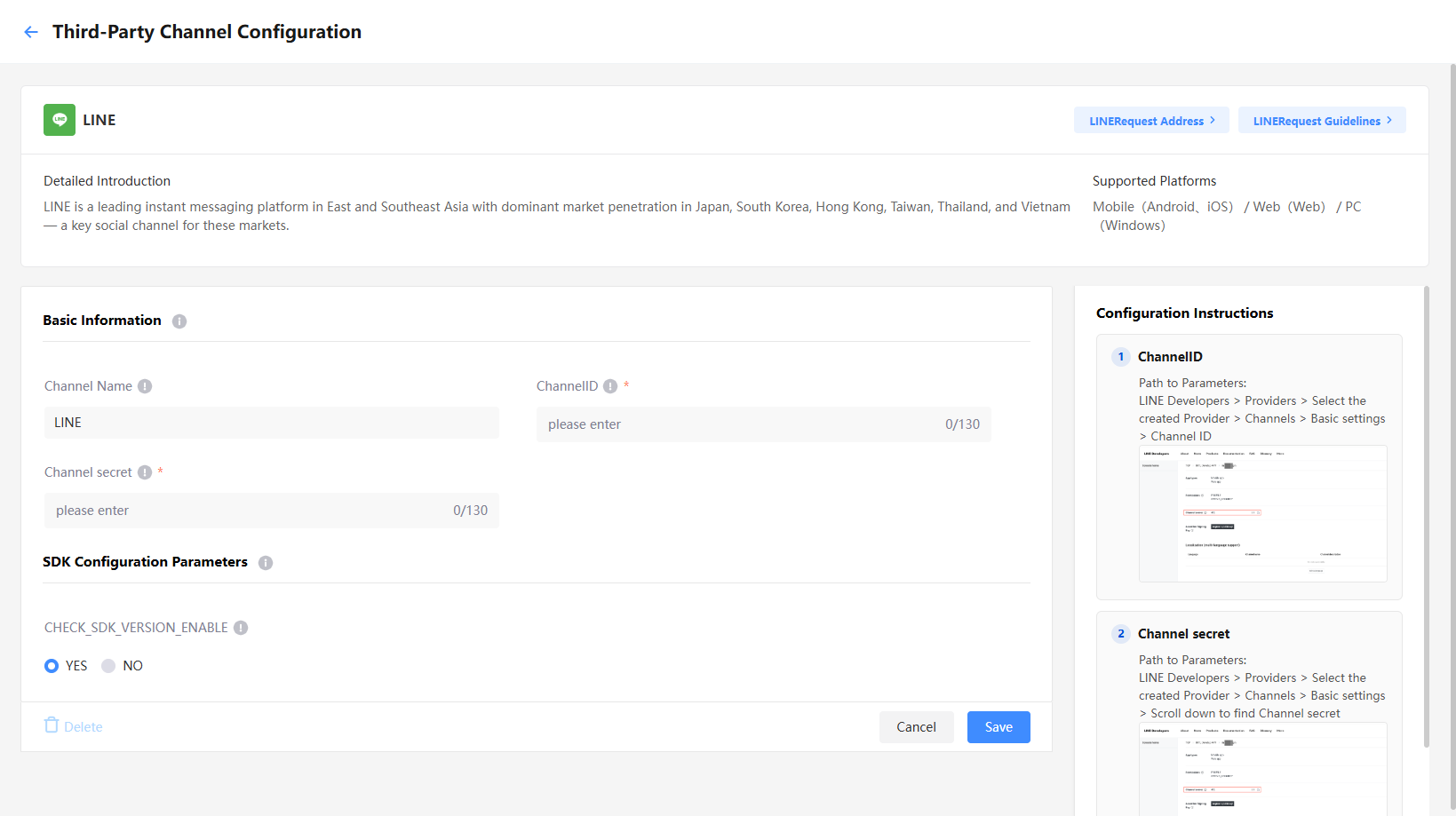Focus the ChannelID input field
This screenshot has width=1456, height=816.
[764, 424]
